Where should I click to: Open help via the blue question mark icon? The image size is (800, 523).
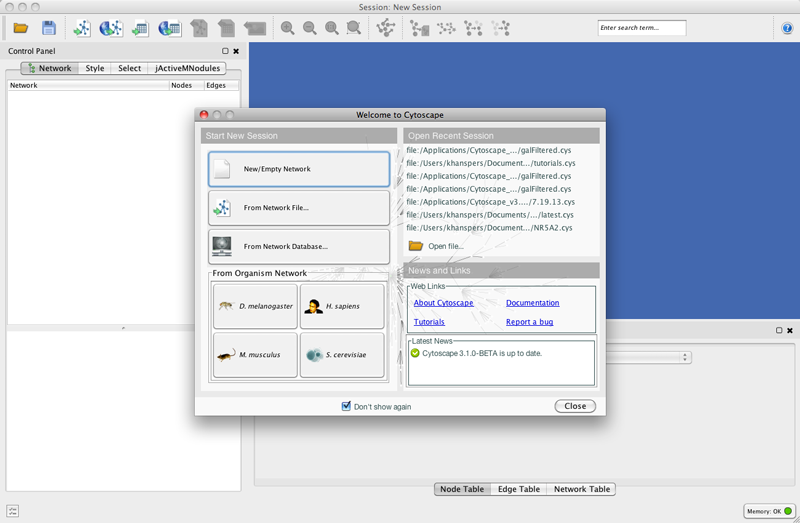click(x=787, y=28)
